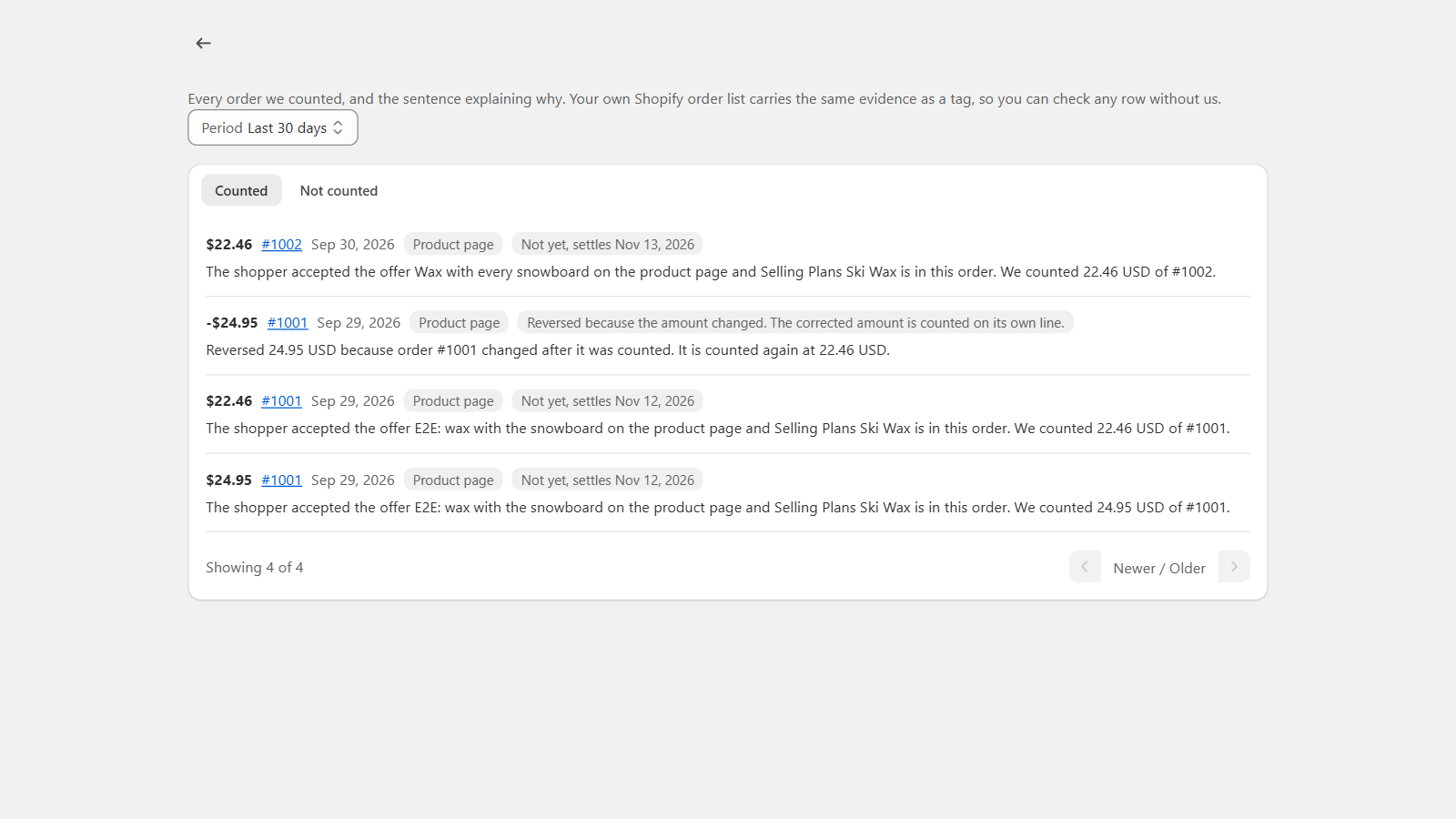Click the sentence about 'Wax with every snowboard' offer

(711, 271)
